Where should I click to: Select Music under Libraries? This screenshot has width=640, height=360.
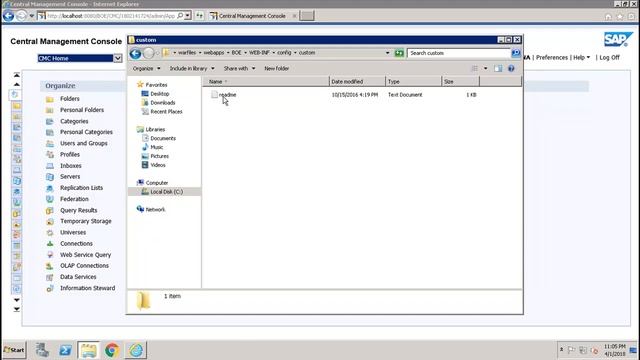tap(157, 147)
